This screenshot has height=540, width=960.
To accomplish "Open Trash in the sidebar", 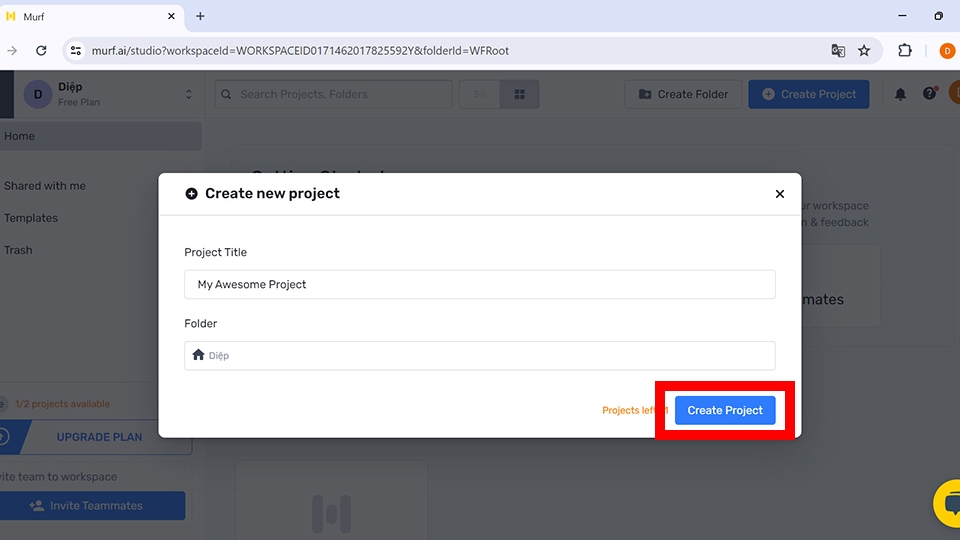I will coord(18,250).
